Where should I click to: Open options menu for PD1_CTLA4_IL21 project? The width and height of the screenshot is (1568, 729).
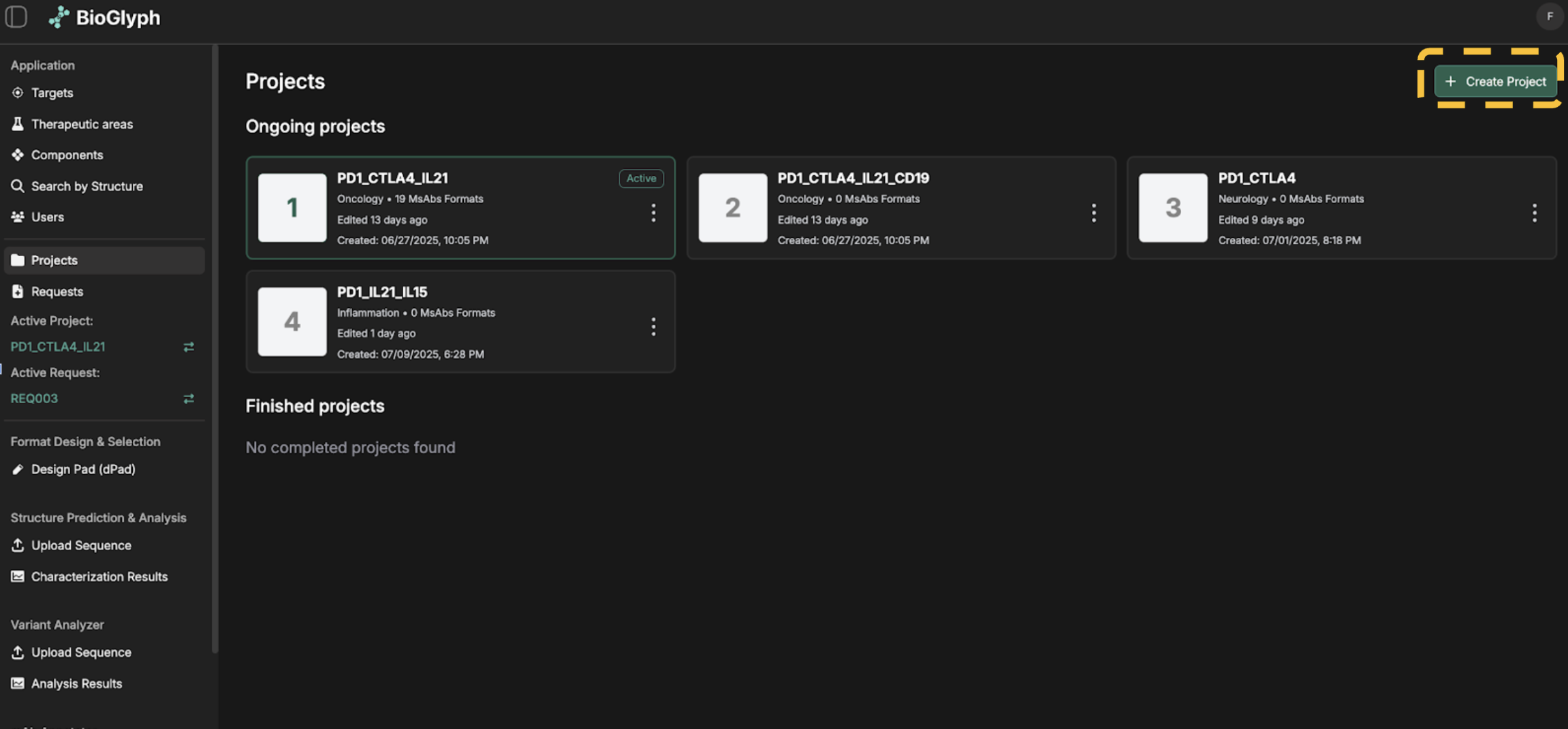pyautogui.click(x=653, y=213)
